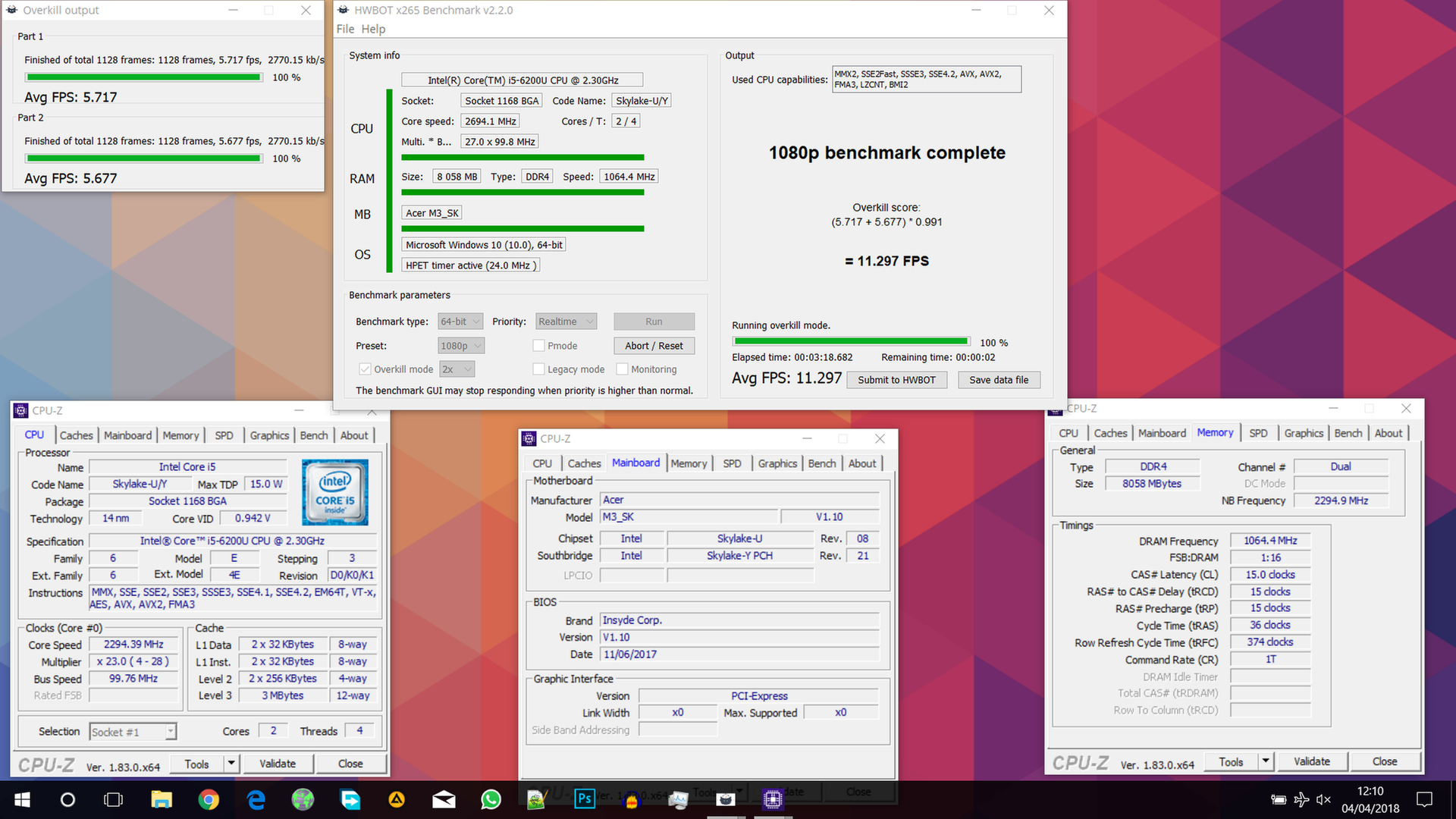Open the Mail app from the taskbar
This screenshot has width=1456, height=819.
(x=444, y=799)
